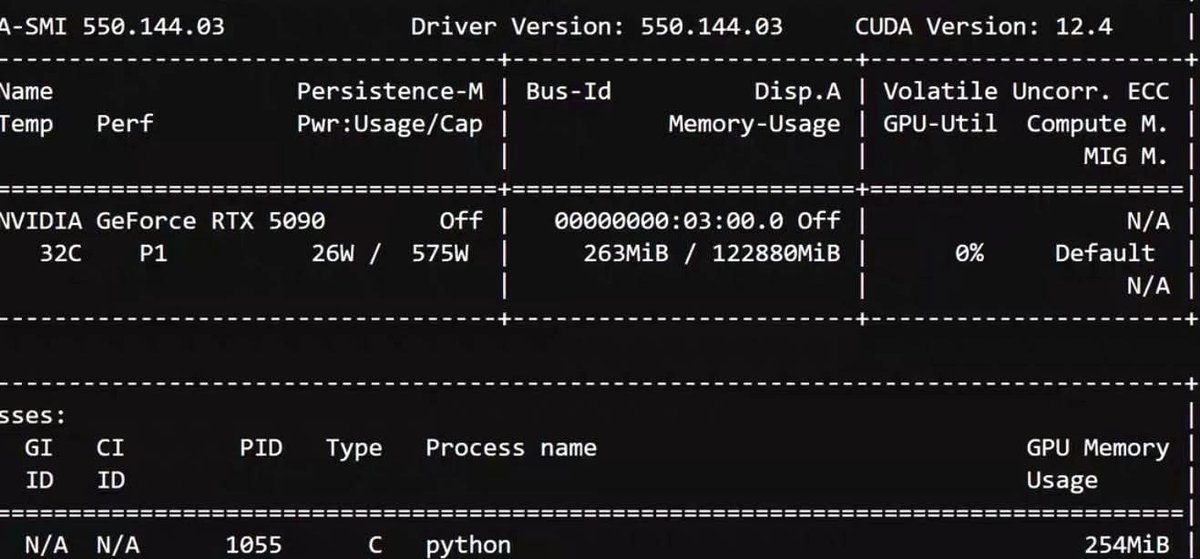
Task: Click the NVIDIA GeForce RTX 5090 name
Action: tap(162, 220)
